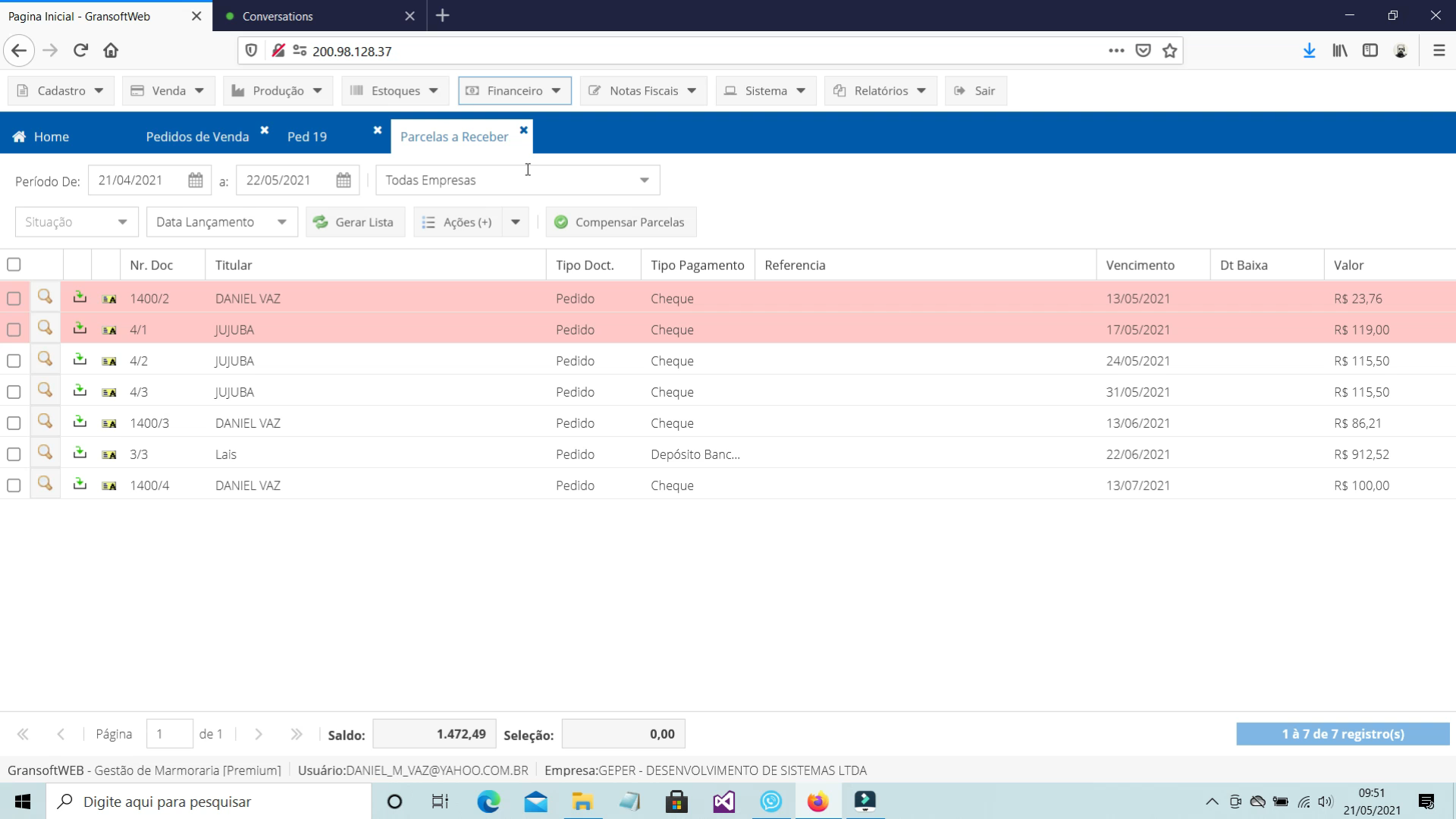This screenshot has height=819, width=1456.
Task: Check the box for row 1400/2
Action: point(14,299)
